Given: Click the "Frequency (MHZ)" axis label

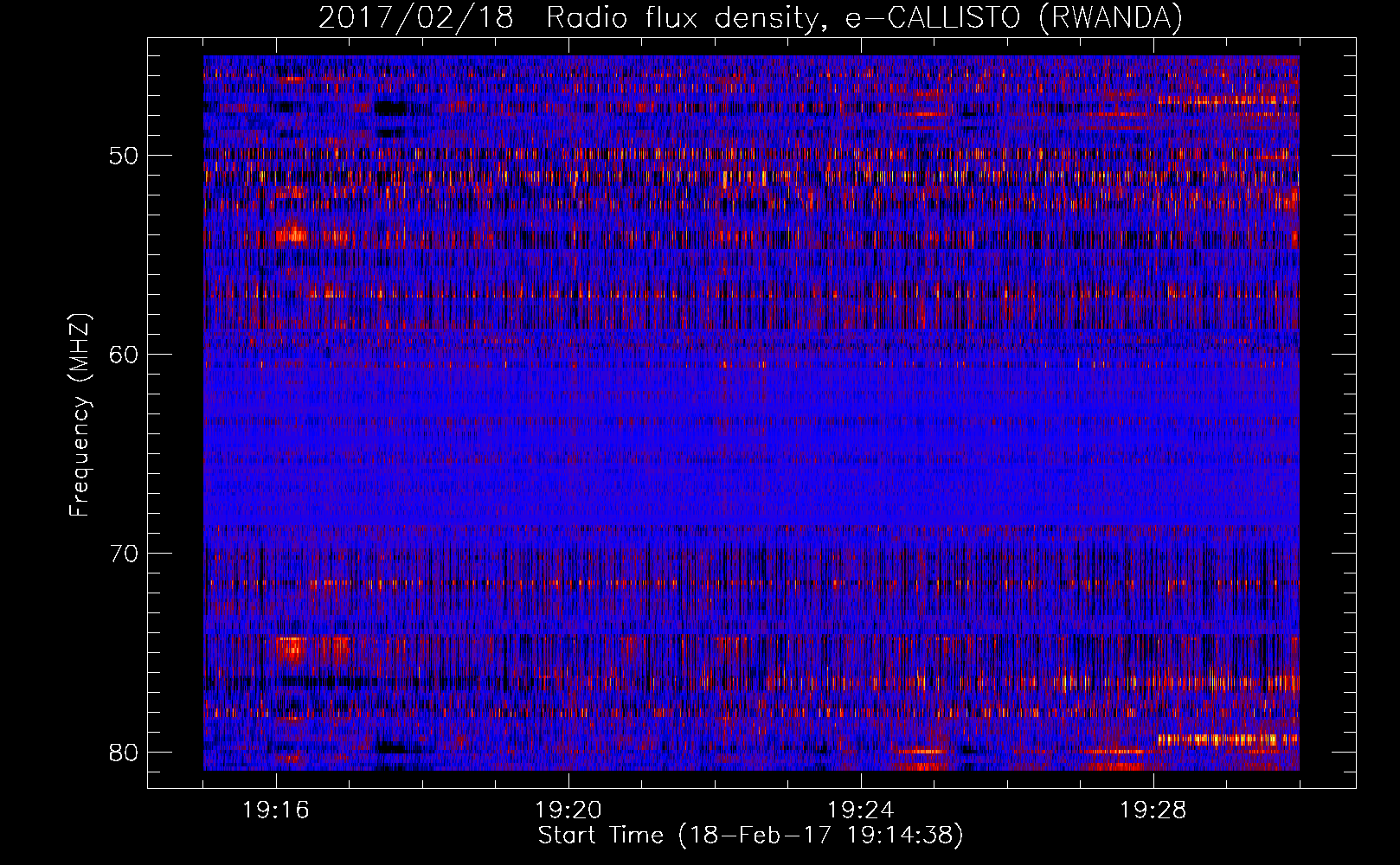Looking at the screenshot, I should tap(79, 415).
